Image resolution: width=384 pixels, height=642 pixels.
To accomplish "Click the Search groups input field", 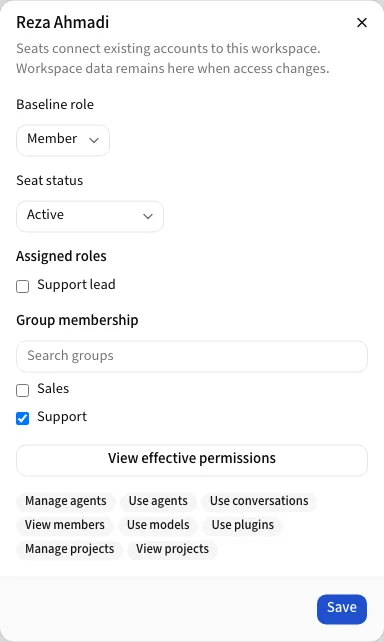I will (x=192, y=356).
